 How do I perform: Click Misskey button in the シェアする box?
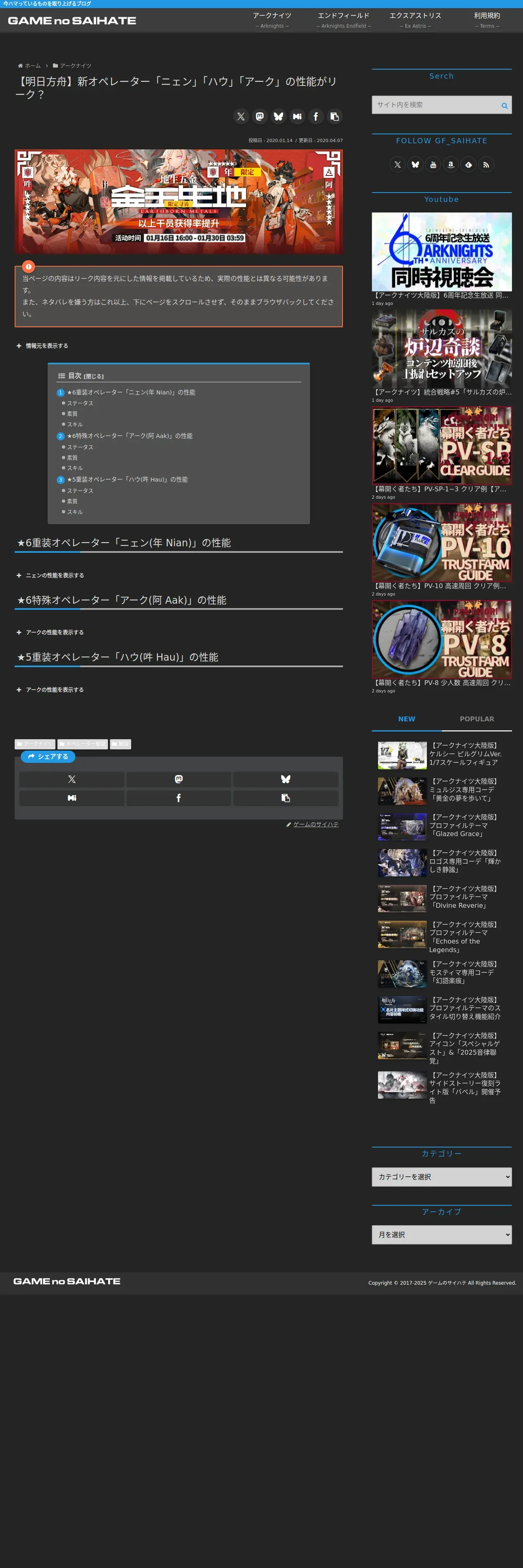point(72,798)
